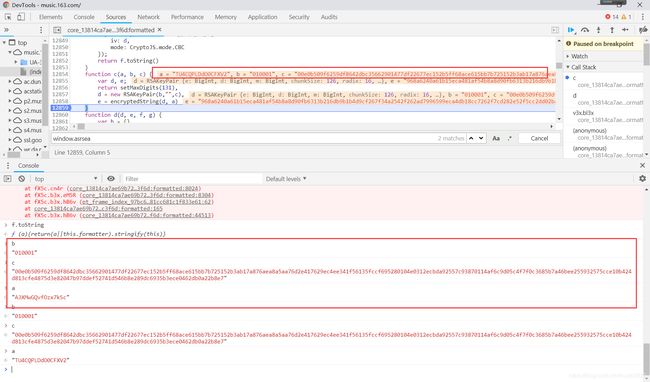Collapse the music. domain tree node
This screenshot has height=382, width=650.
pyautogui.click(x=10, y=52)
